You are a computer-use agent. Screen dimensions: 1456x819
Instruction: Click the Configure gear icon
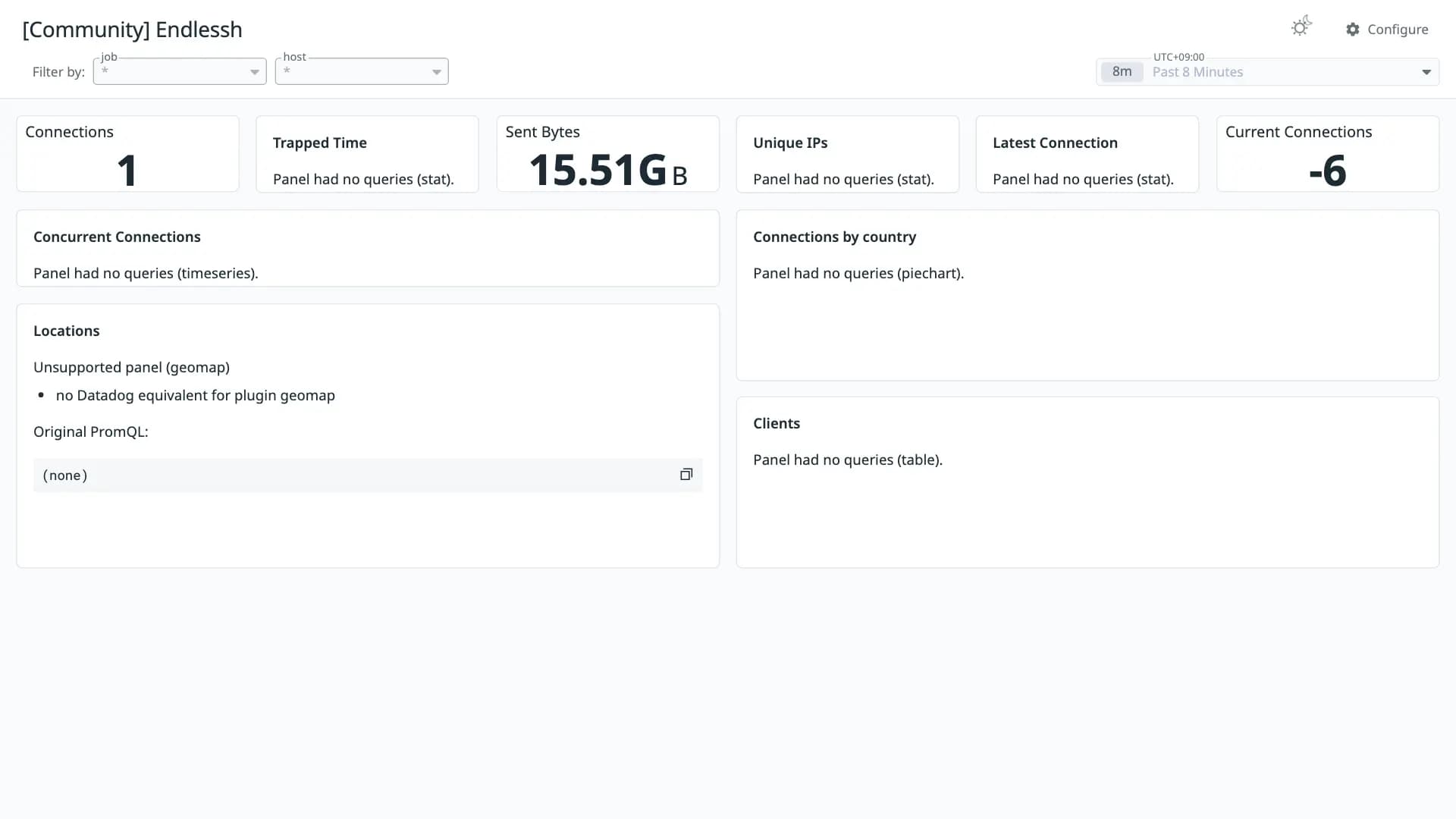coord(1353,30)
